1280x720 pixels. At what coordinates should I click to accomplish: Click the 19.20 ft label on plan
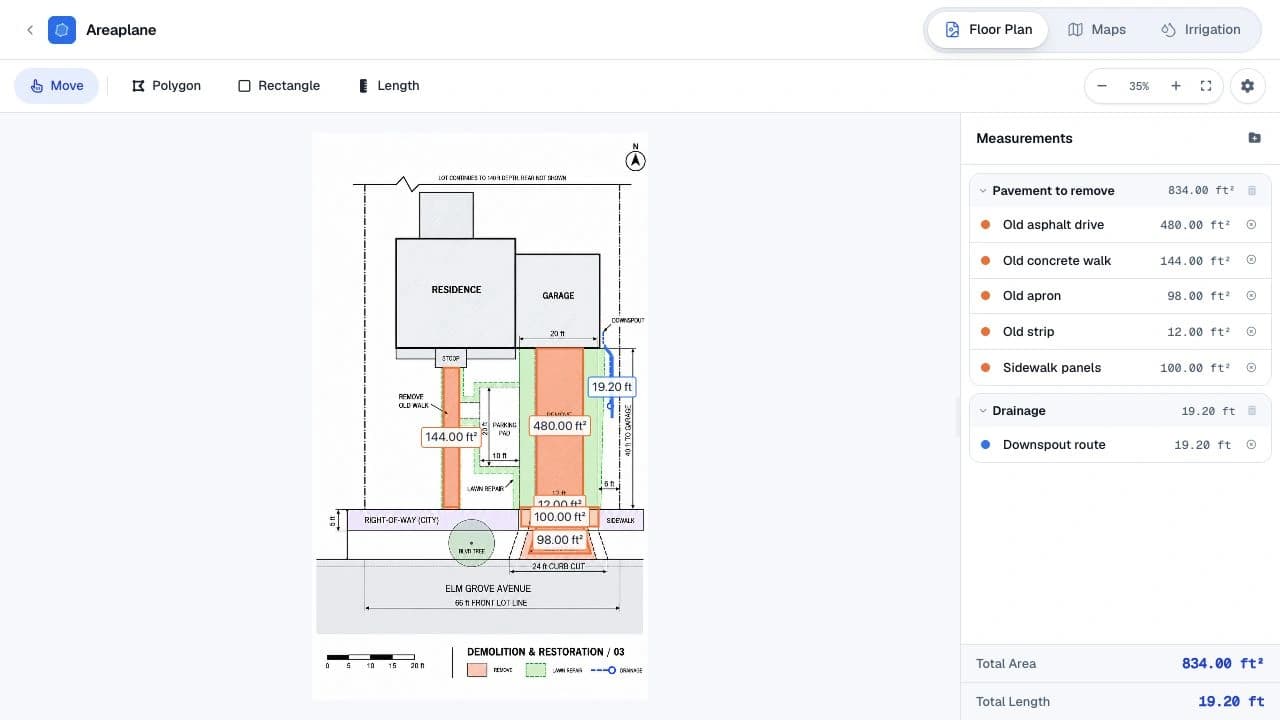point(612,387)
